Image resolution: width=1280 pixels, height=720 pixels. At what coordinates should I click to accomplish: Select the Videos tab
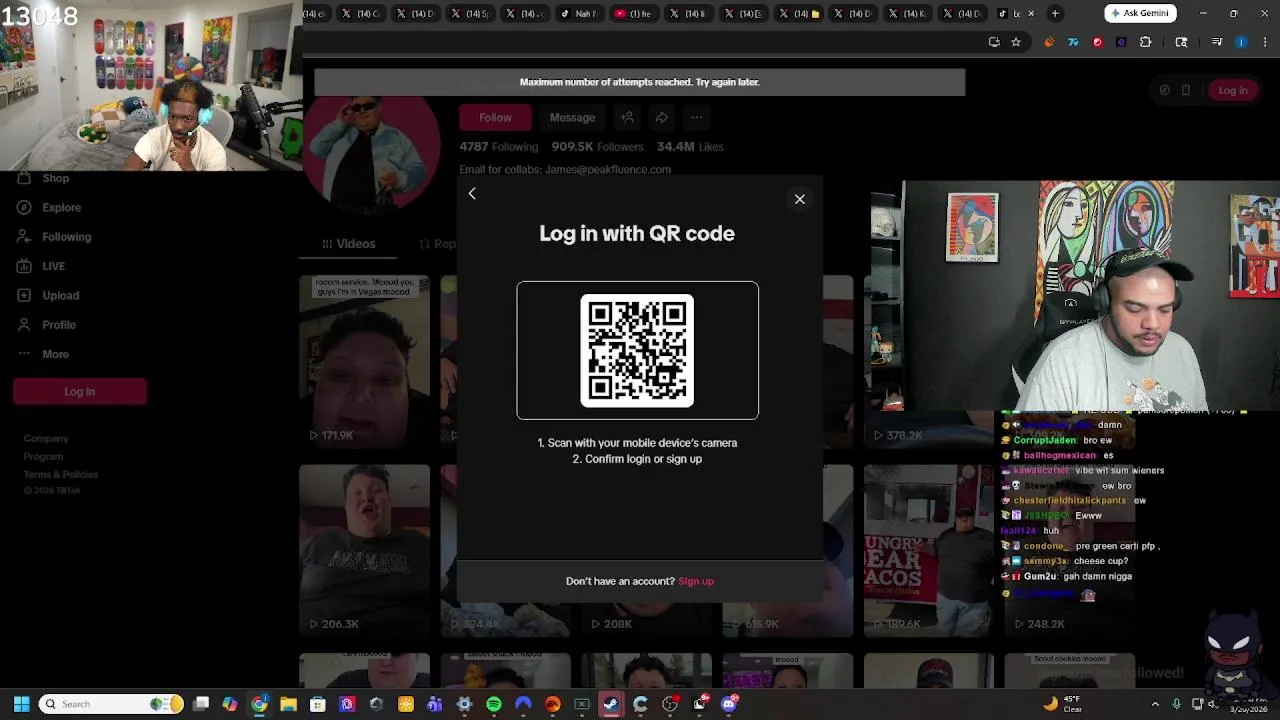point(349,243)
